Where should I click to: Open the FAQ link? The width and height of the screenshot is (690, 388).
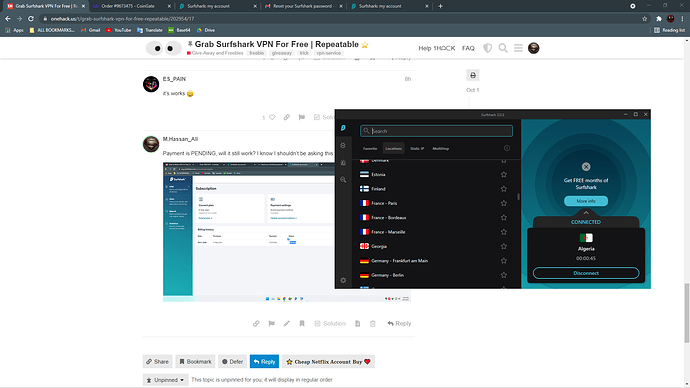click(x=468, y=48)
